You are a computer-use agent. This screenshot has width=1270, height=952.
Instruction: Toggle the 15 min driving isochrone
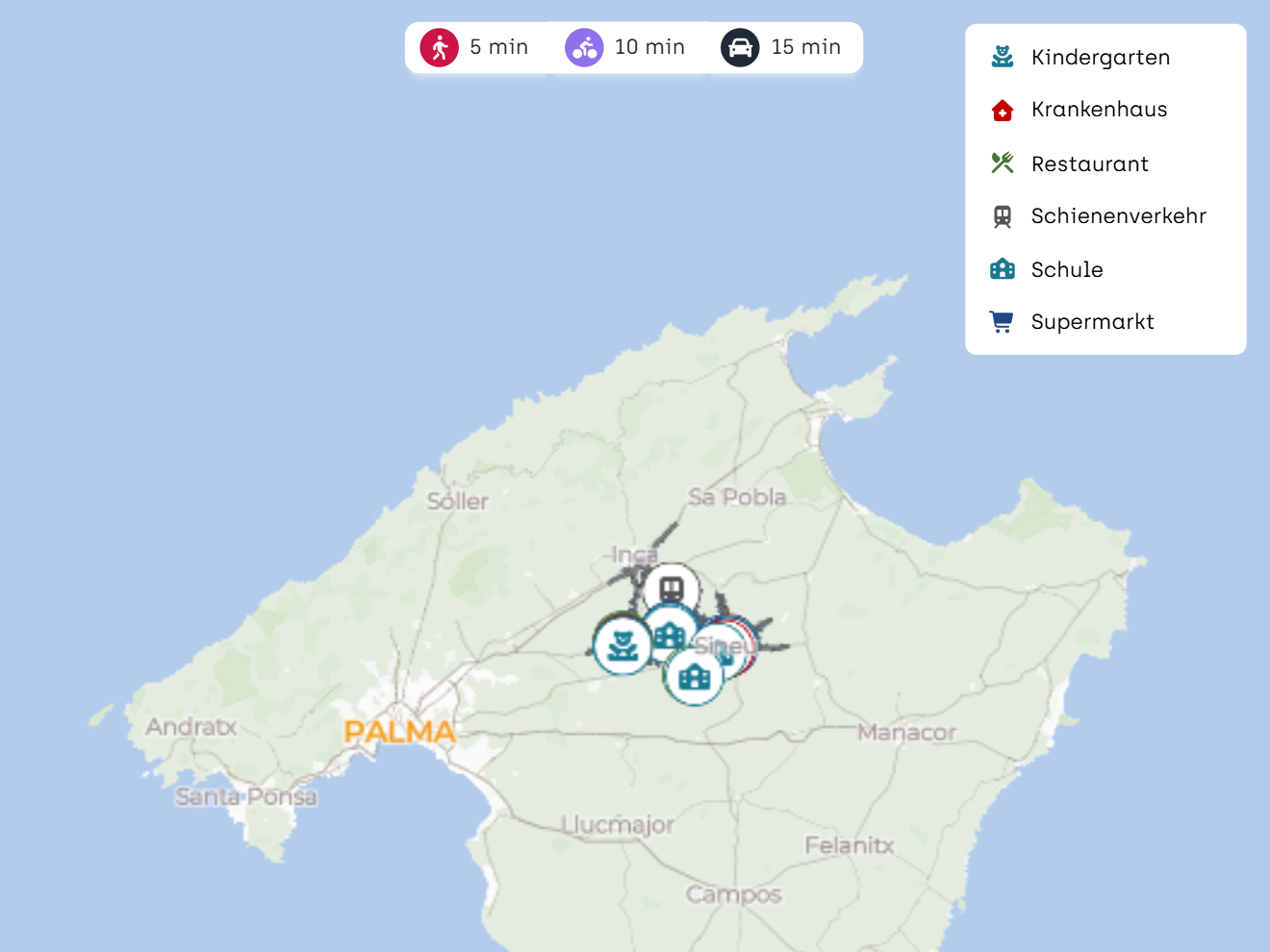(782, 47)
